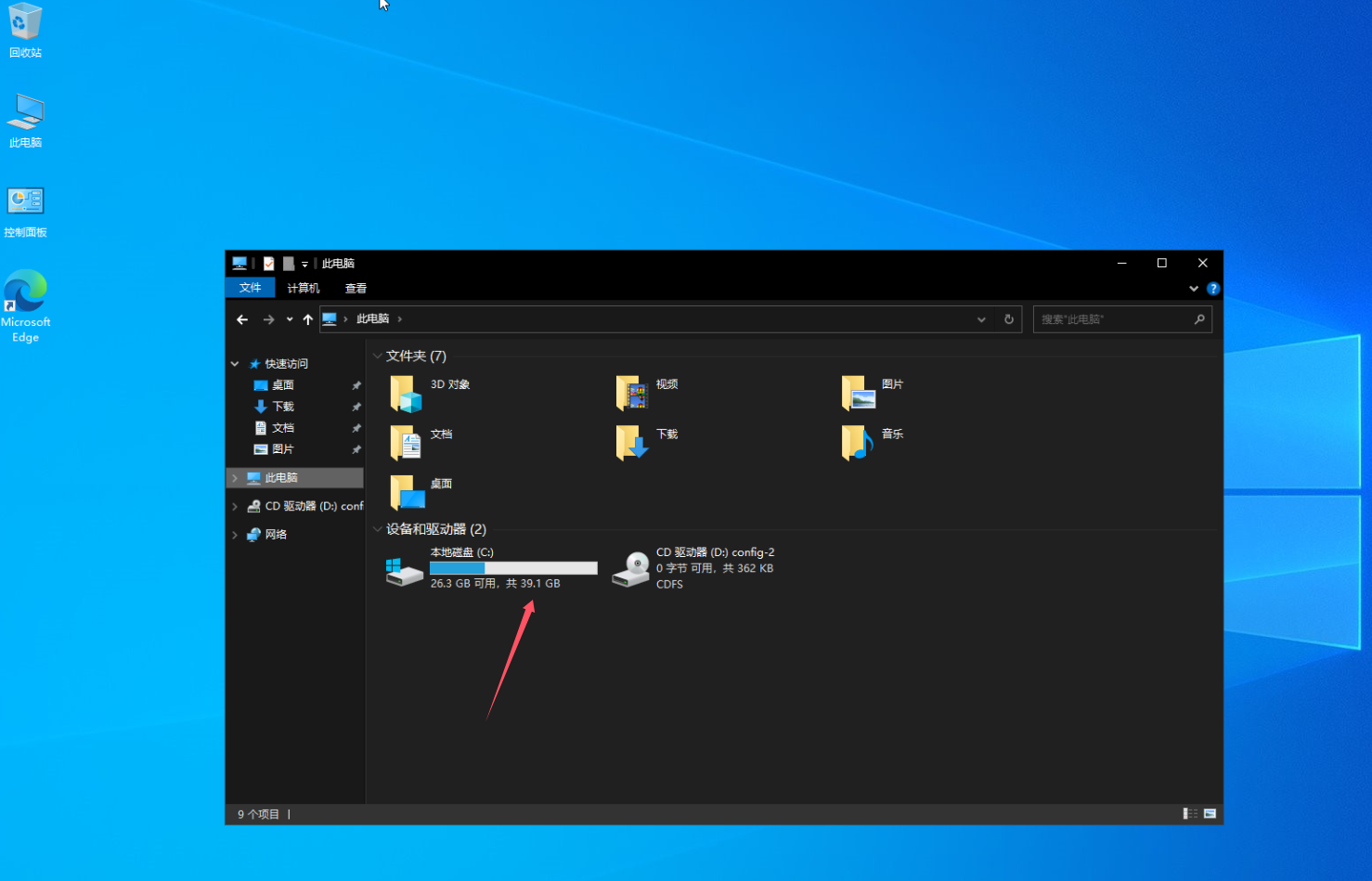Go up one level with up arrow
Image resolution: width=1372 pixels, height=881 pixels.
click(308, 319)
